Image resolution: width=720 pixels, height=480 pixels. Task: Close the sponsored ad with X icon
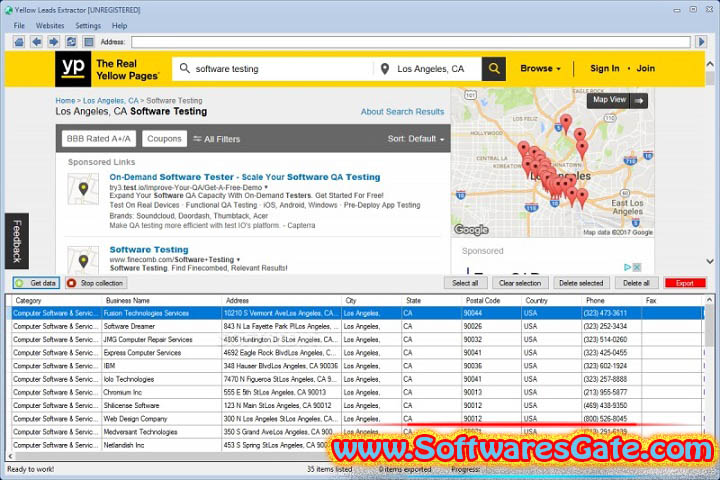tap(636, 267)
